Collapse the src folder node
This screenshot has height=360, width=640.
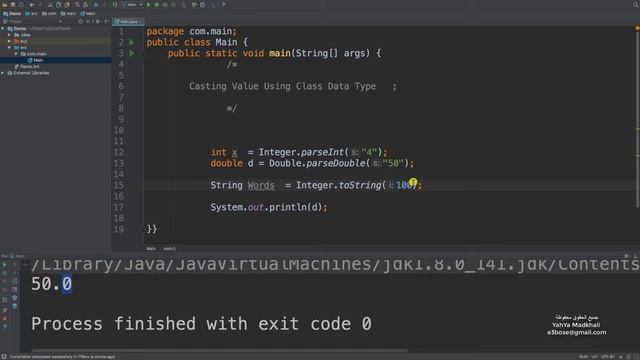point(10,47)
